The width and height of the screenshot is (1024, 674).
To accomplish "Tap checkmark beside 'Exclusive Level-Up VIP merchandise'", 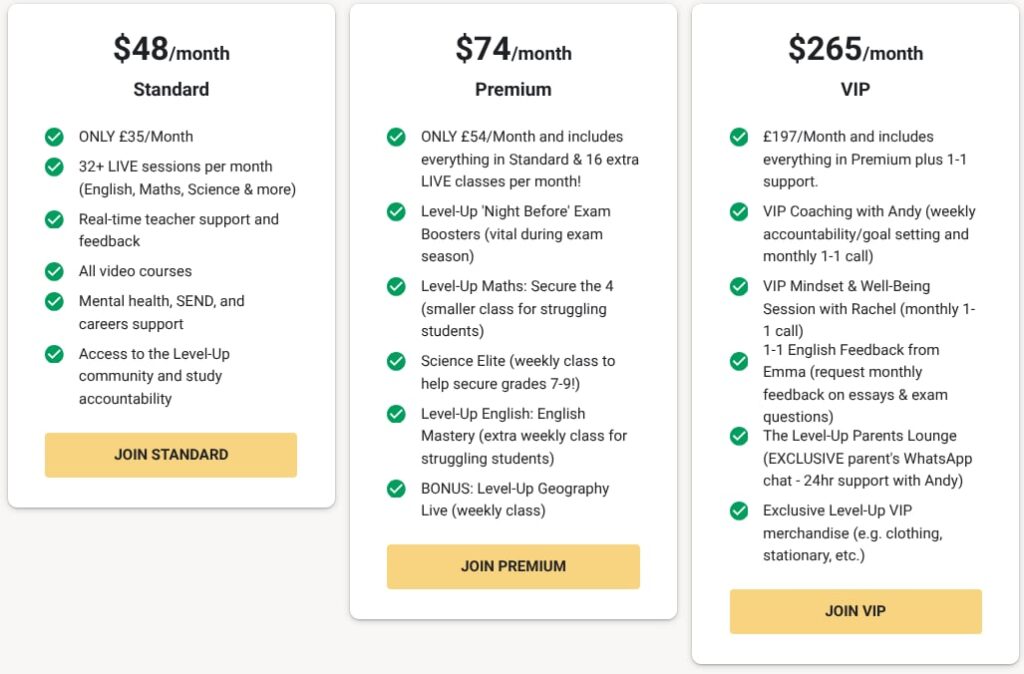I will pyautogui.click(x=739, y=511).
